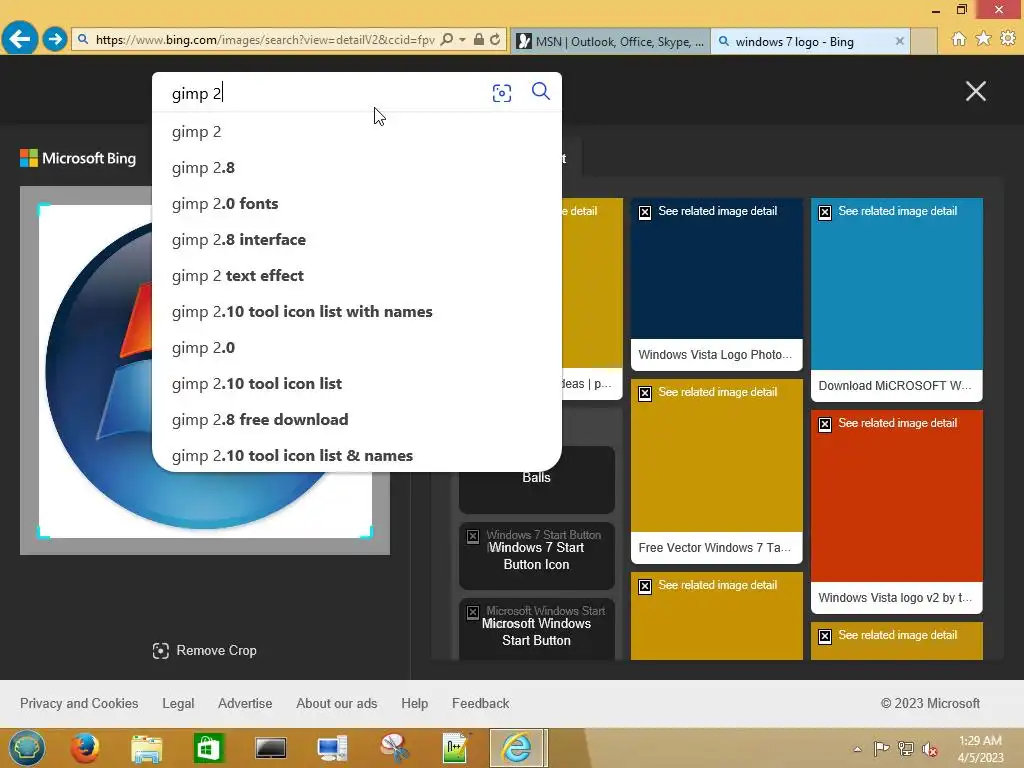Show hidden system tray icons arrow
The width and height of the screenshot is (1024, 768).
(857, 749)
